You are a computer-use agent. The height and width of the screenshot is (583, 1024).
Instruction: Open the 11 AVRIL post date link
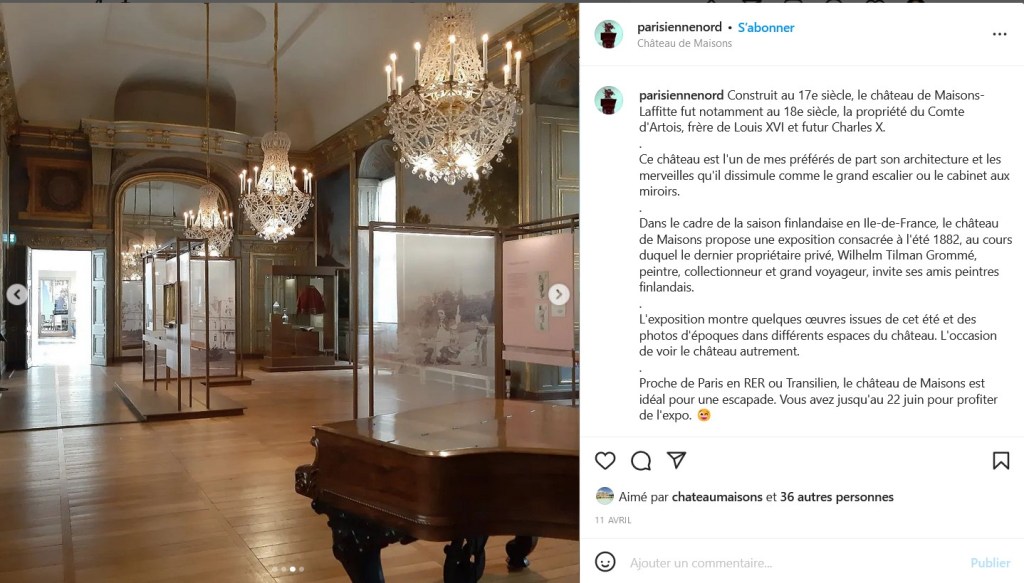(x=613, y=520)
